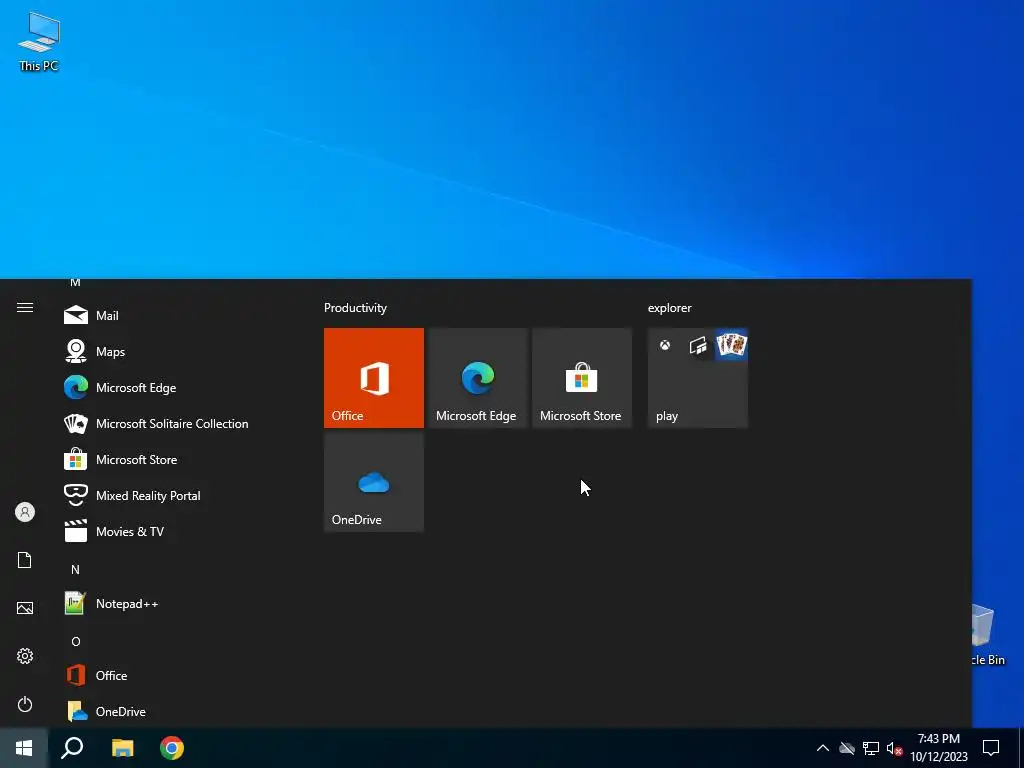
Task: Open the play tile folder
Action: (697, 378)
